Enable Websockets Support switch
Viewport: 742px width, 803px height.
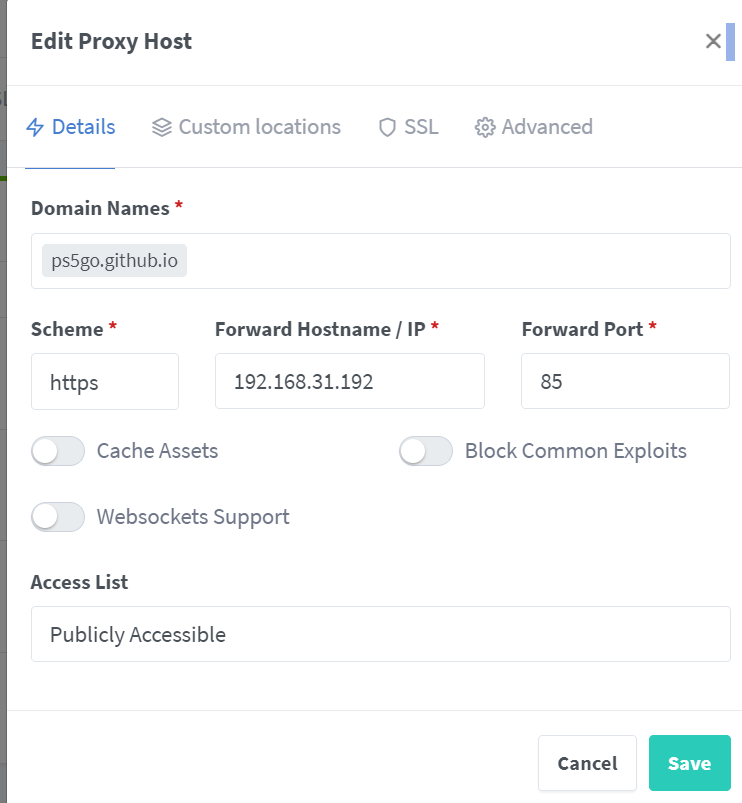[x=58, y=517]
